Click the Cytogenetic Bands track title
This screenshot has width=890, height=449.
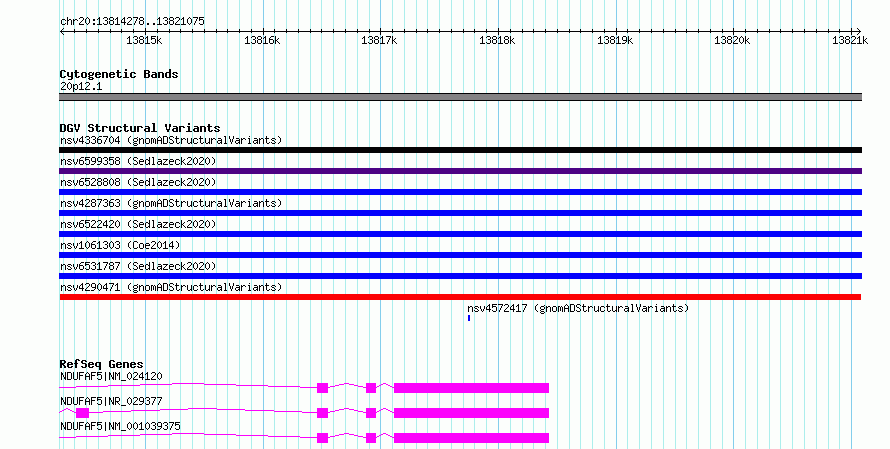119,74
